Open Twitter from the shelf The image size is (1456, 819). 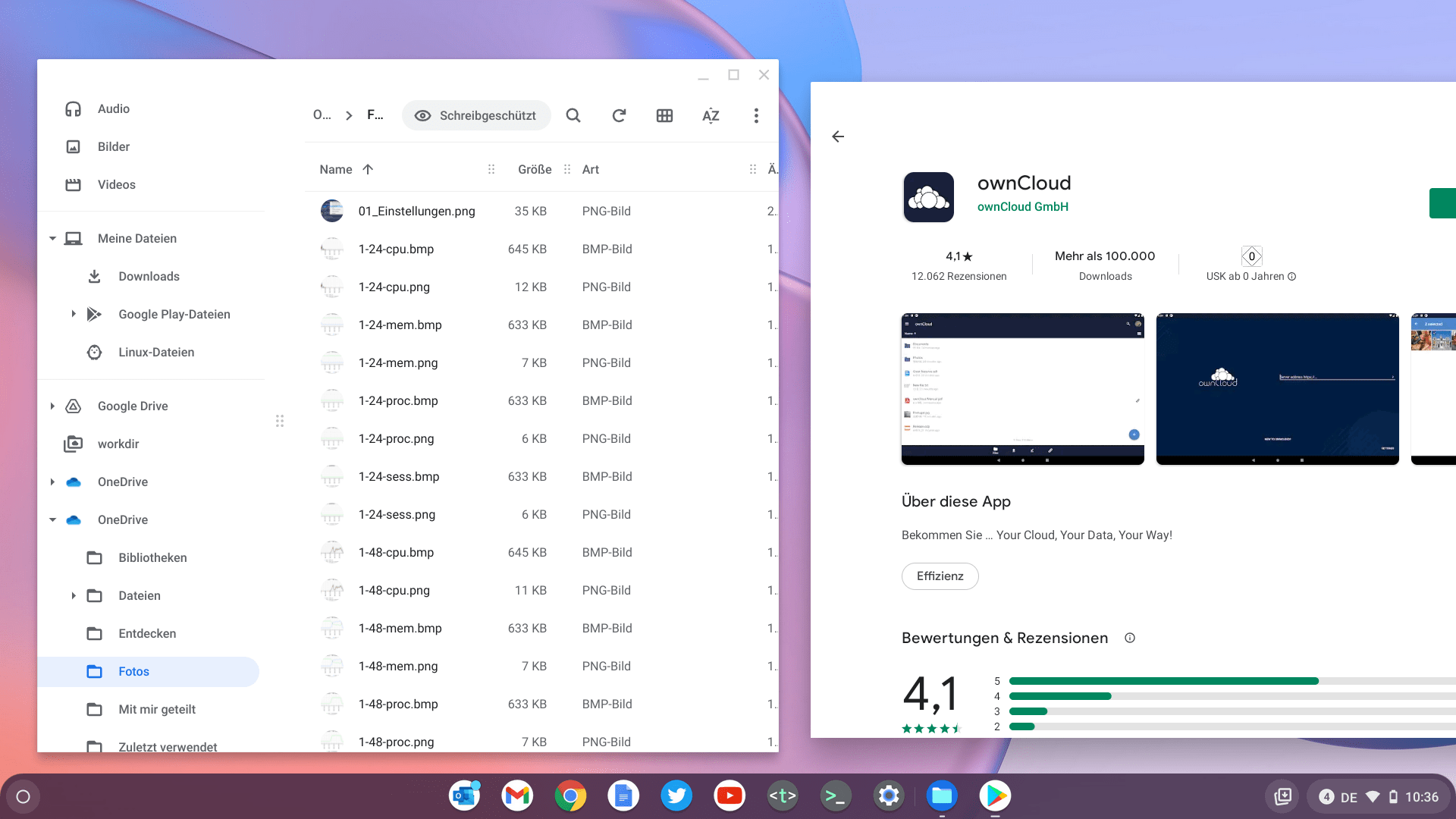pyautogui.click(x=676, y=795)
